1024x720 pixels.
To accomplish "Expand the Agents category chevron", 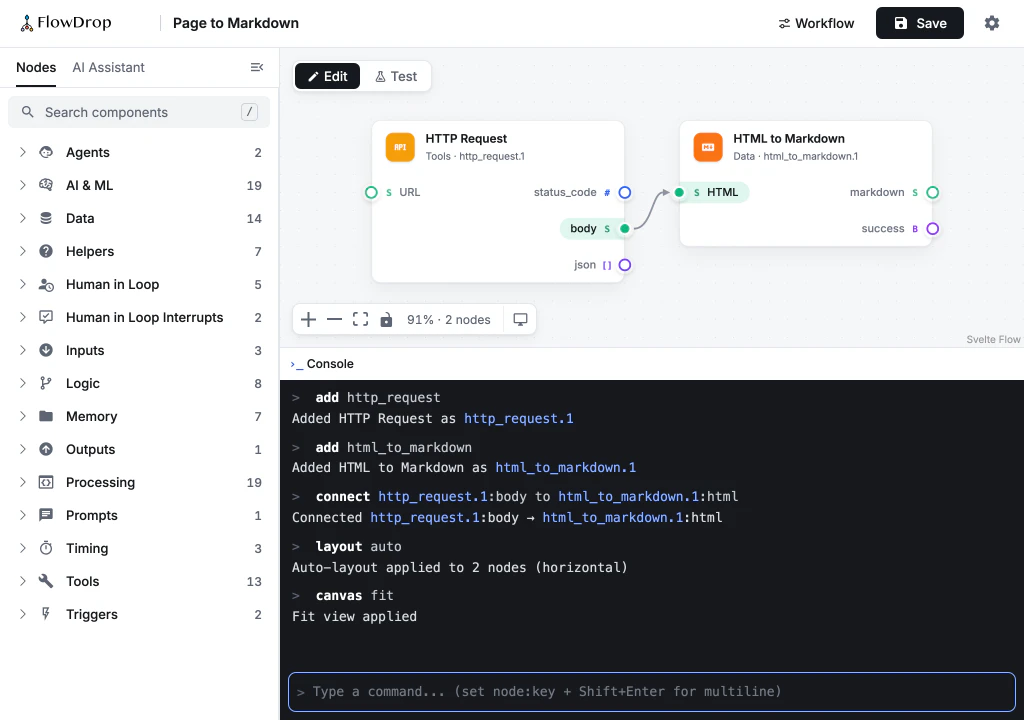I will tap(23, 152).
